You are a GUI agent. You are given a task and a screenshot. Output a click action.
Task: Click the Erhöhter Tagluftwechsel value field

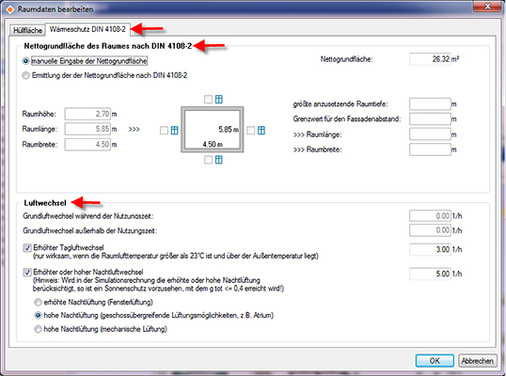(430, 249)
